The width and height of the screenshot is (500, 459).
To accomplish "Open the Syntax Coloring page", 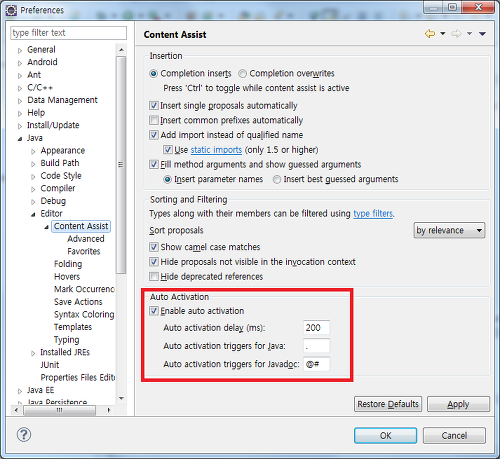I will point(84,314).
